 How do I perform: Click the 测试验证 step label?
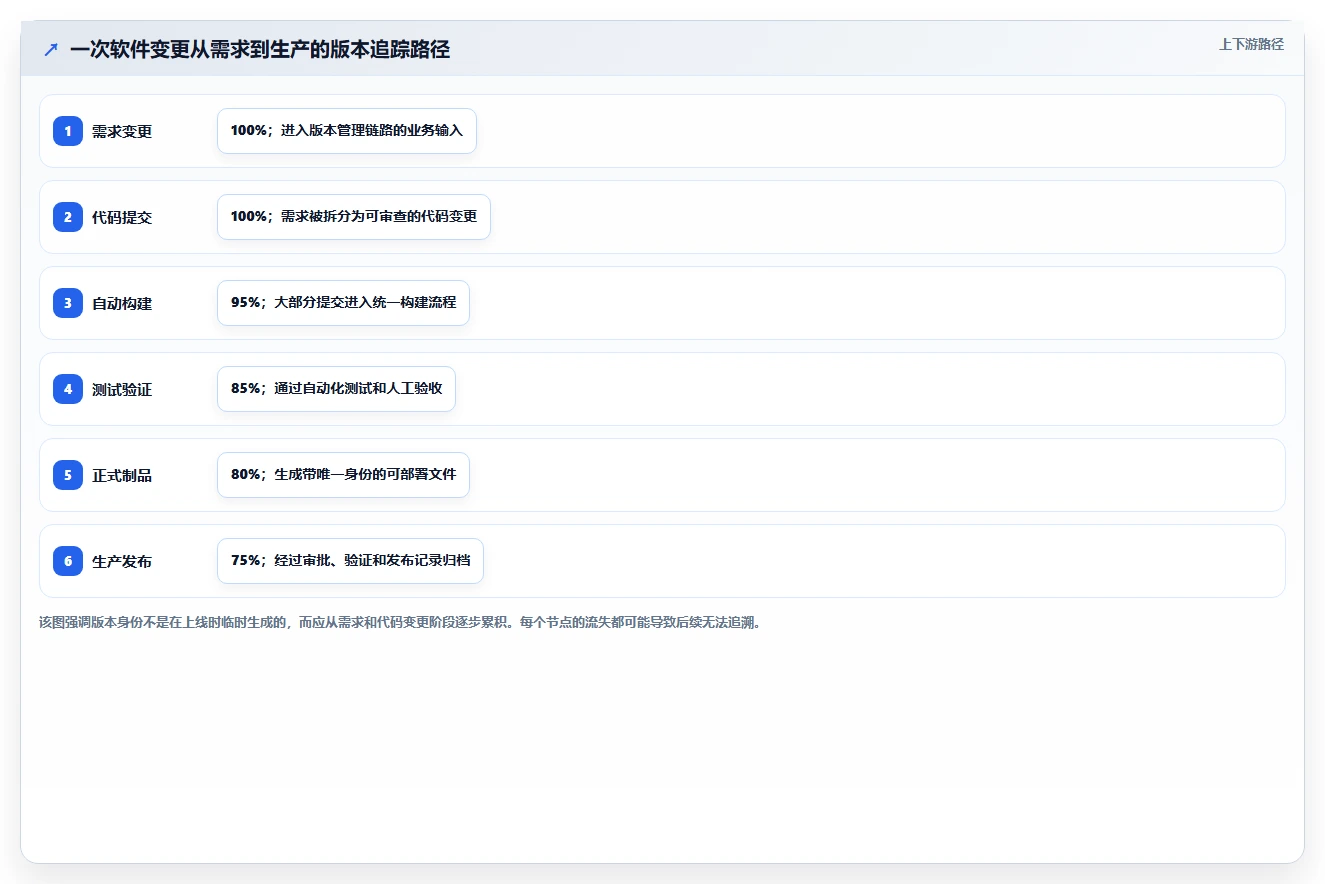pyautogui.click(x=122, y=390)
